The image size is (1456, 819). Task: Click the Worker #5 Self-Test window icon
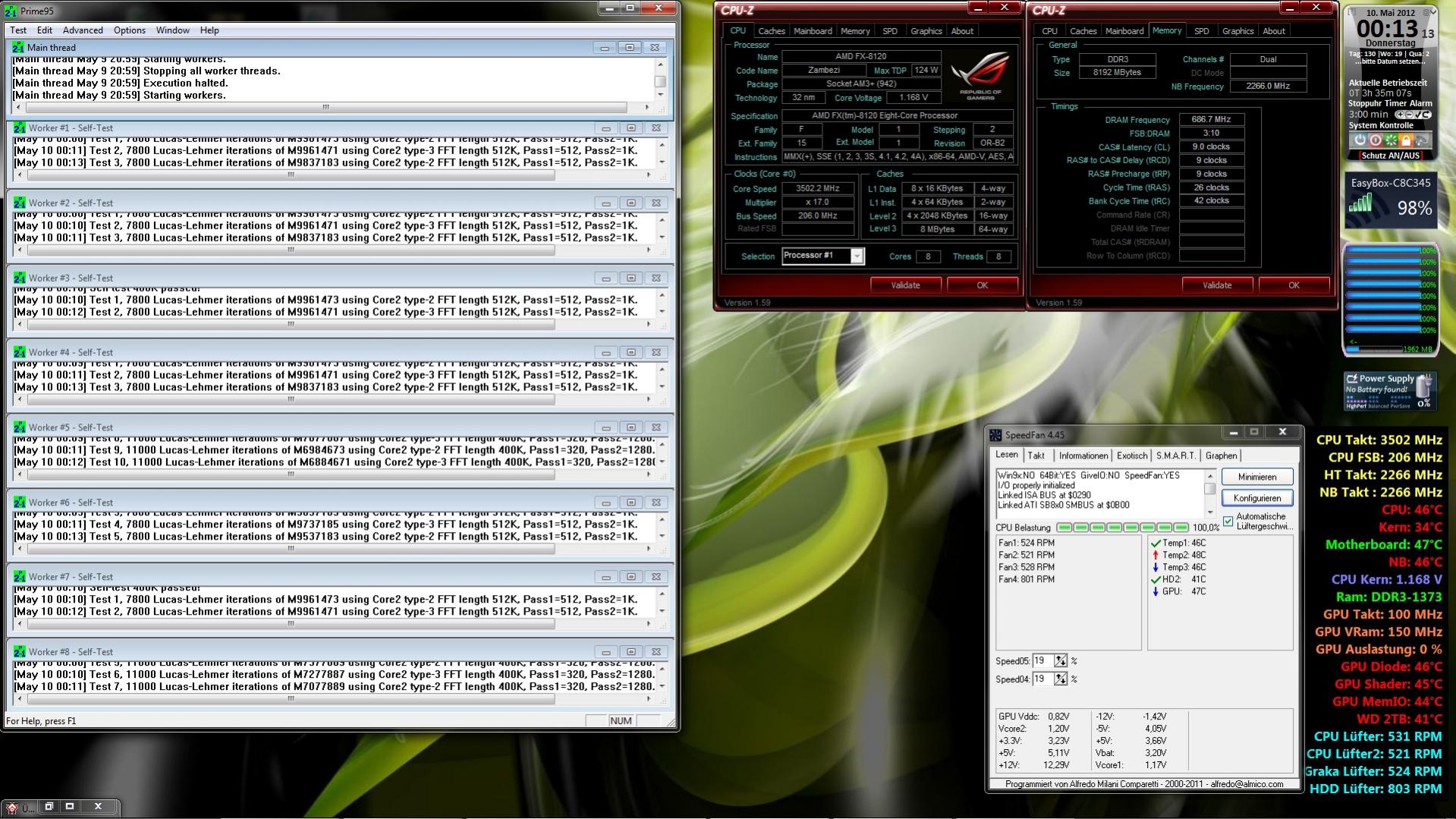[20, 427]
